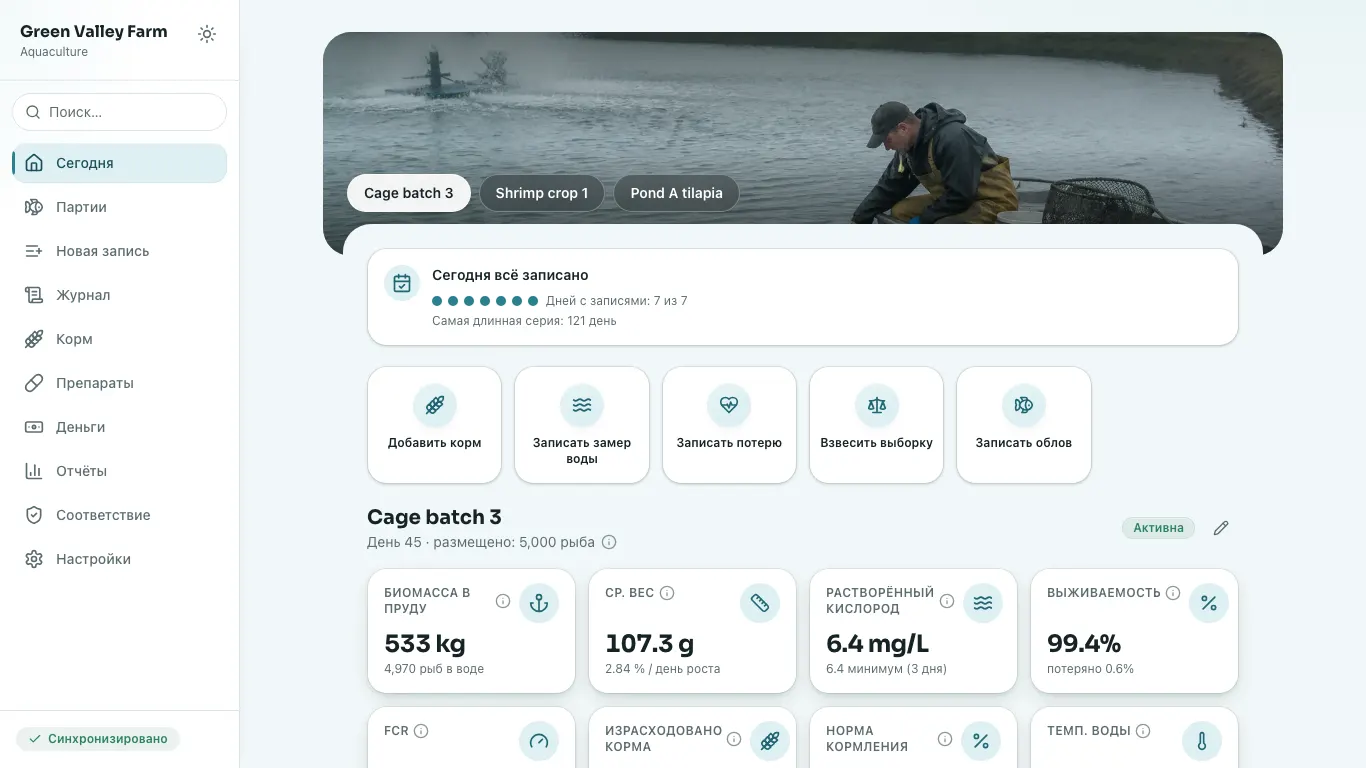
Task: Click the text Самая длинная серия: 121 день
Action: tap(524, 321)
